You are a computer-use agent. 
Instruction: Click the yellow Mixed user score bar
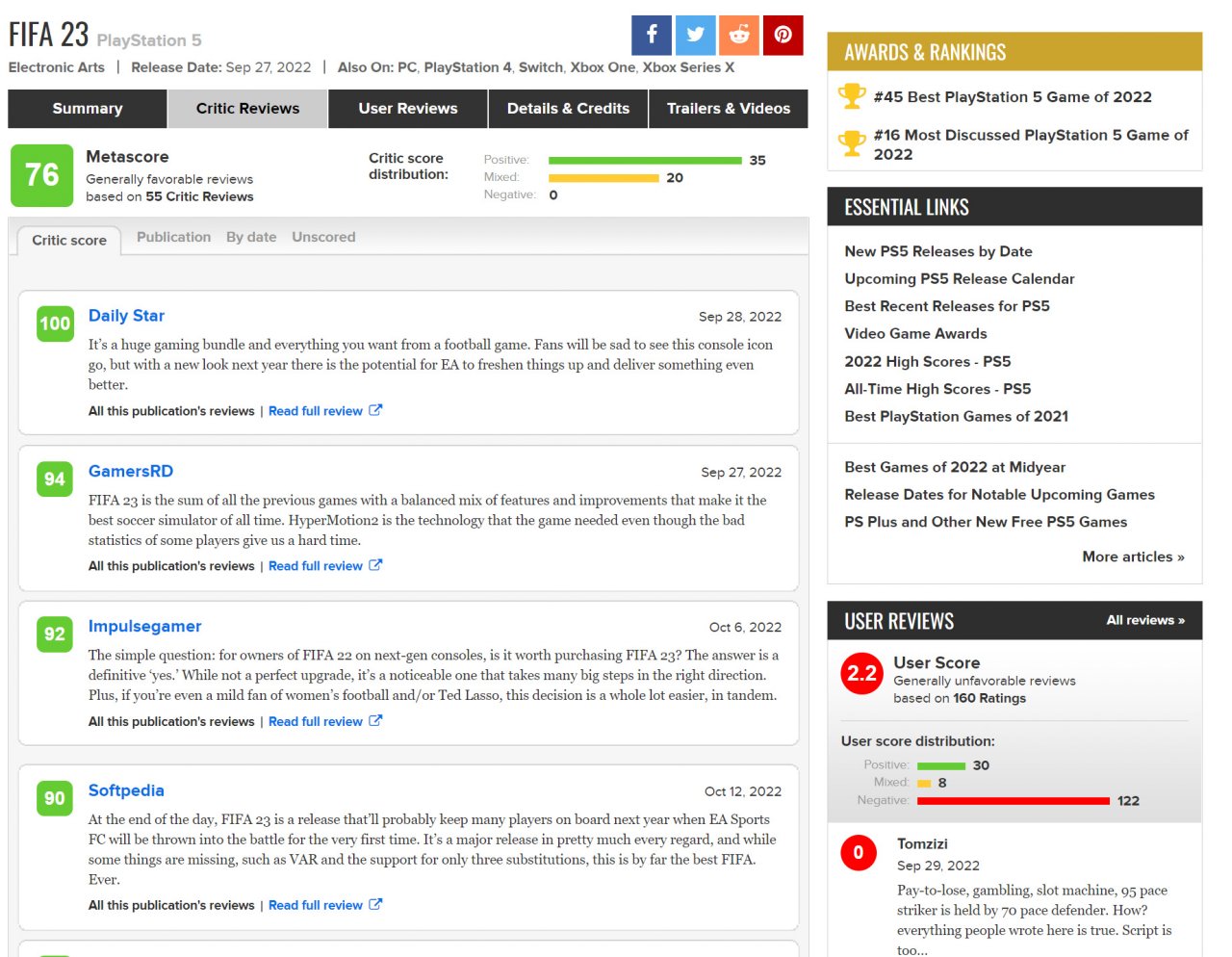tap(924, 784)
